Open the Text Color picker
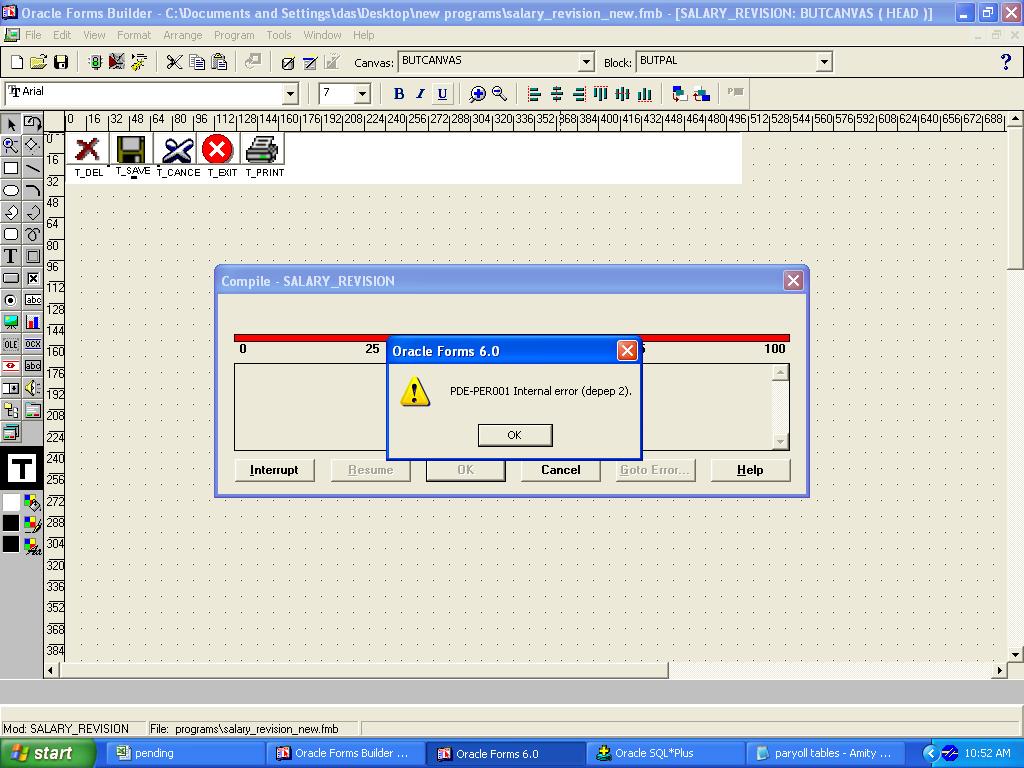 coord(33,545)
